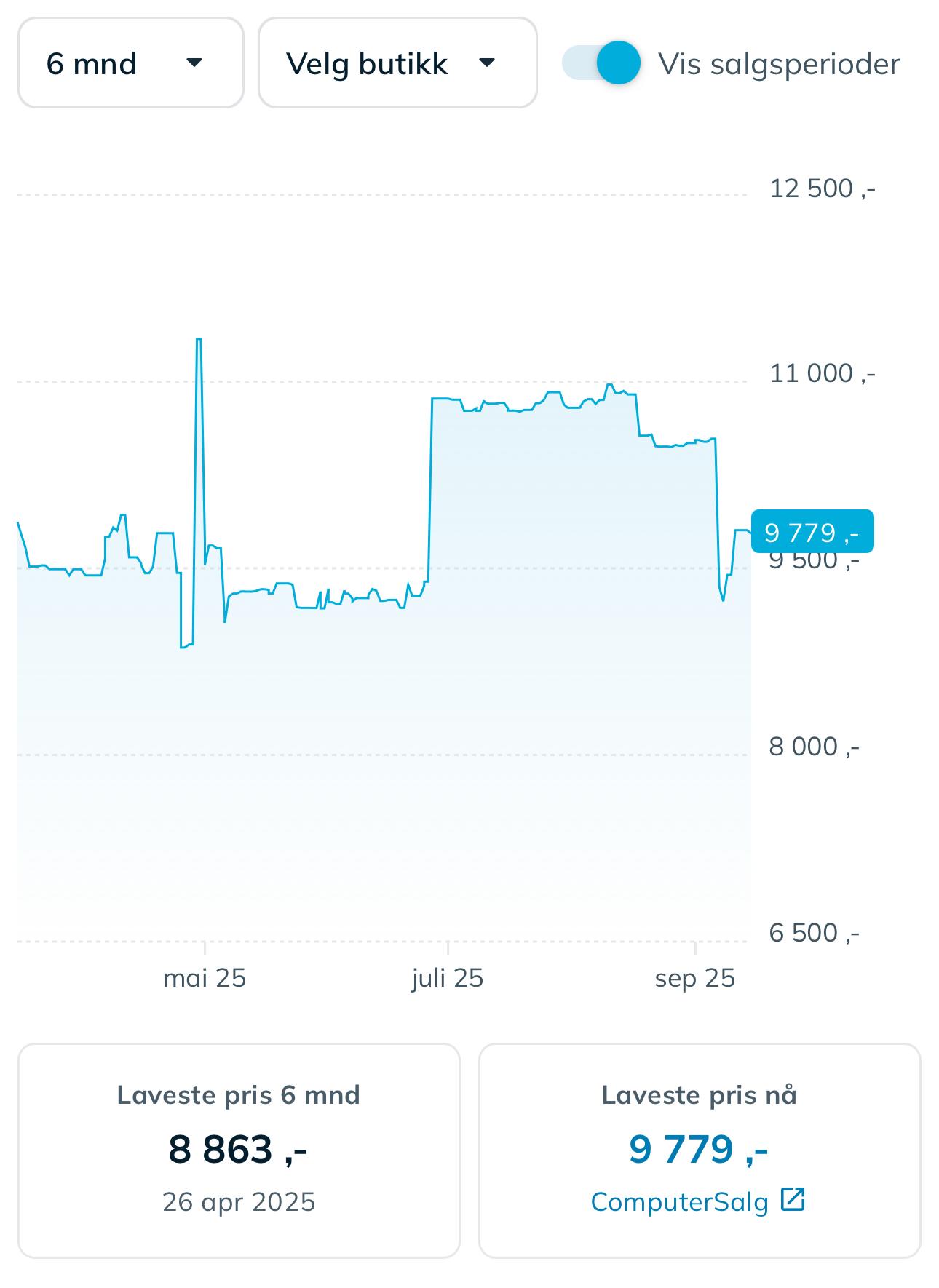The height and width of the screenshot is (1288, 939).
Task: Select the sep 25 axis label
Action: click(694, 978)
